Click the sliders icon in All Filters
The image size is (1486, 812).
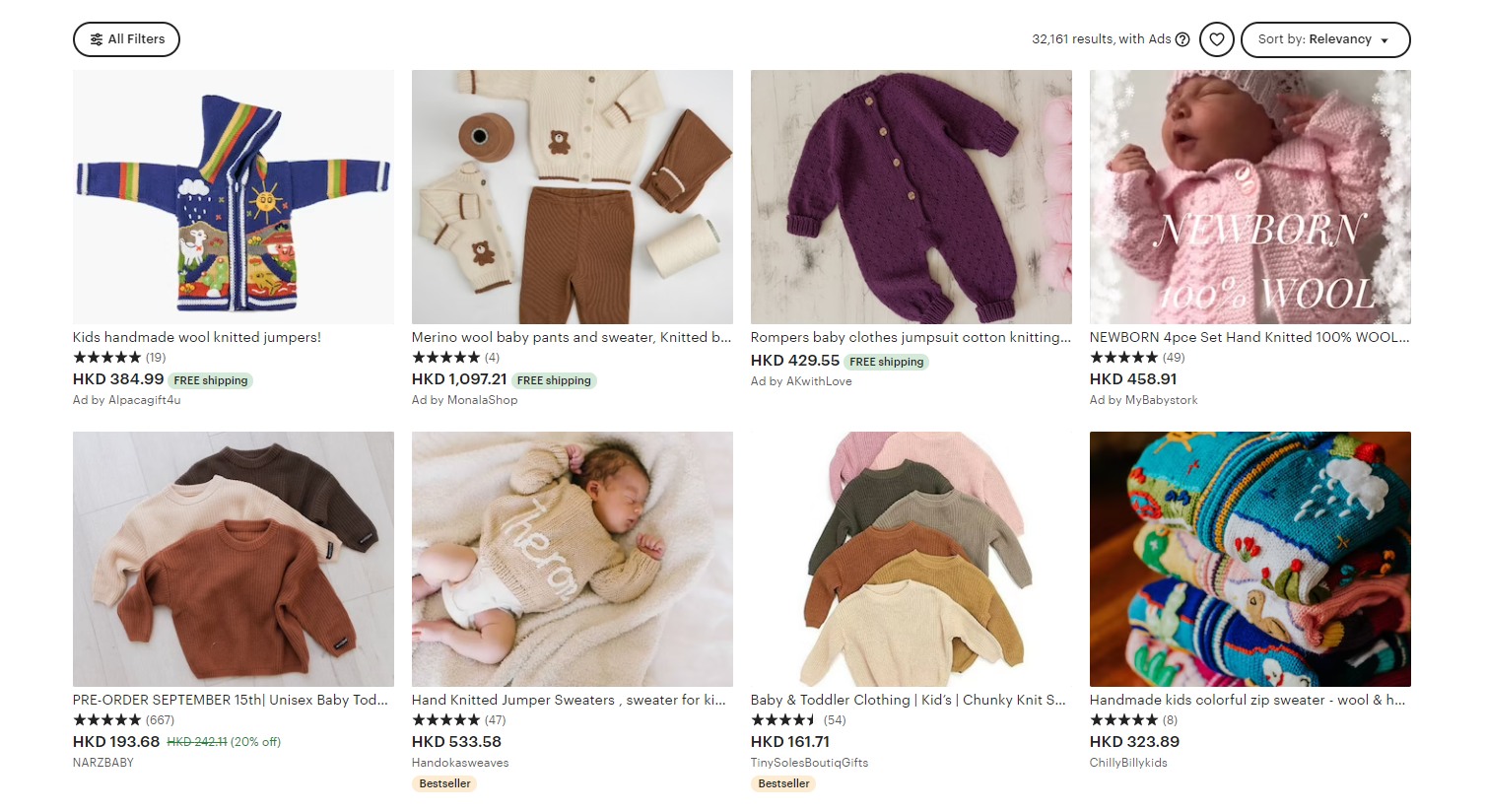97,39
